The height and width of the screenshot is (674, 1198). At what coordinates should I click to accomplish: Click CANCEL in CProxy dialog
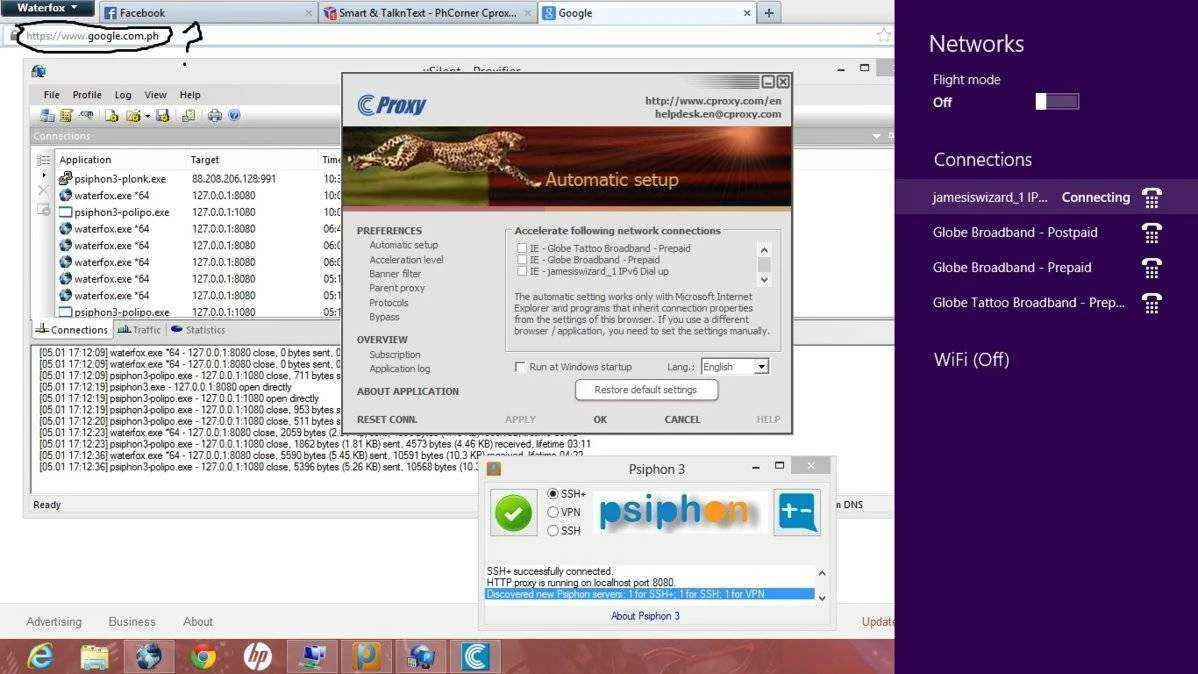click(682, 420)
